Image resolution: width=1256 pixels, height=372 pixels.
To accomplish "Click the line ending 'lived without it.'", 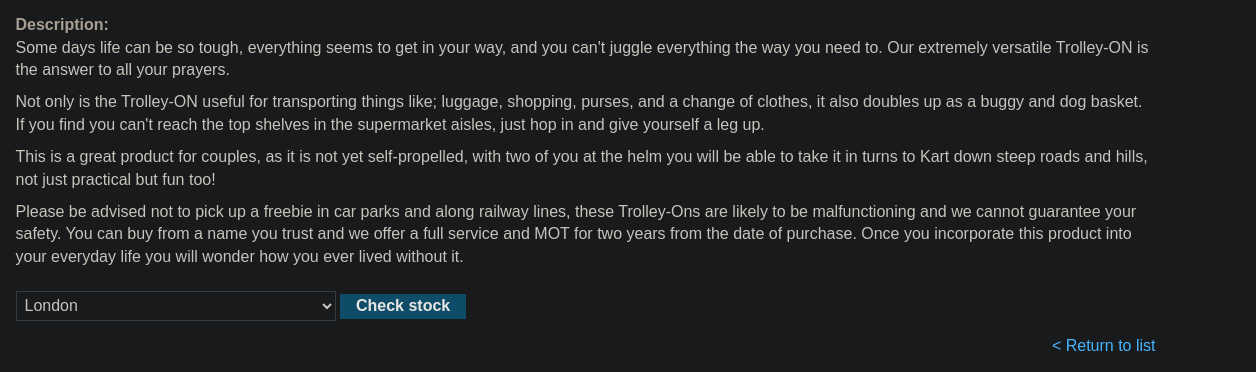I will [x=240, y=257].
